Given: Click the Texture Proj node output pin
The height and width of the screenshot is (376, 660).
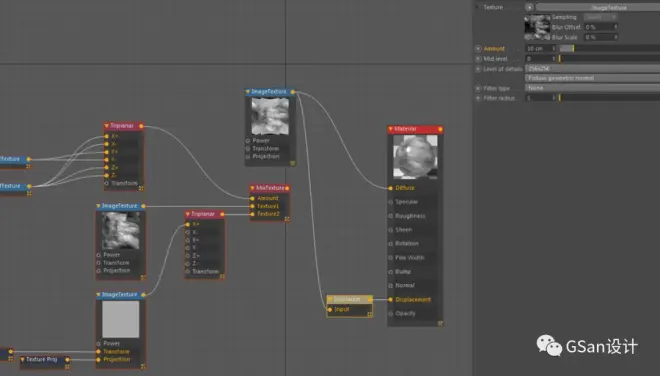Looking at the screenshot, I should point(67,360).
